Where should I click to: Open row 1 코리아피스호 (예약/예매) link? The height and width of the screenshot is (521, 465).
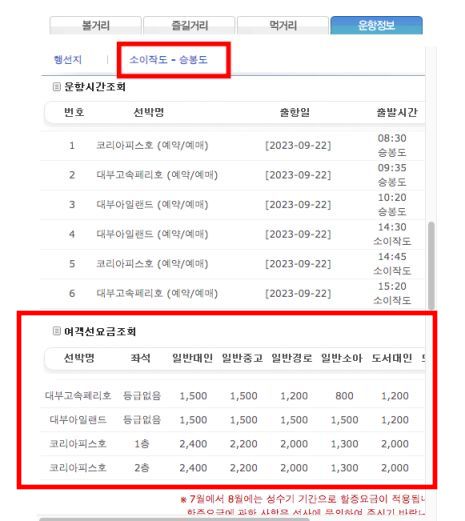tap(152, 145)
